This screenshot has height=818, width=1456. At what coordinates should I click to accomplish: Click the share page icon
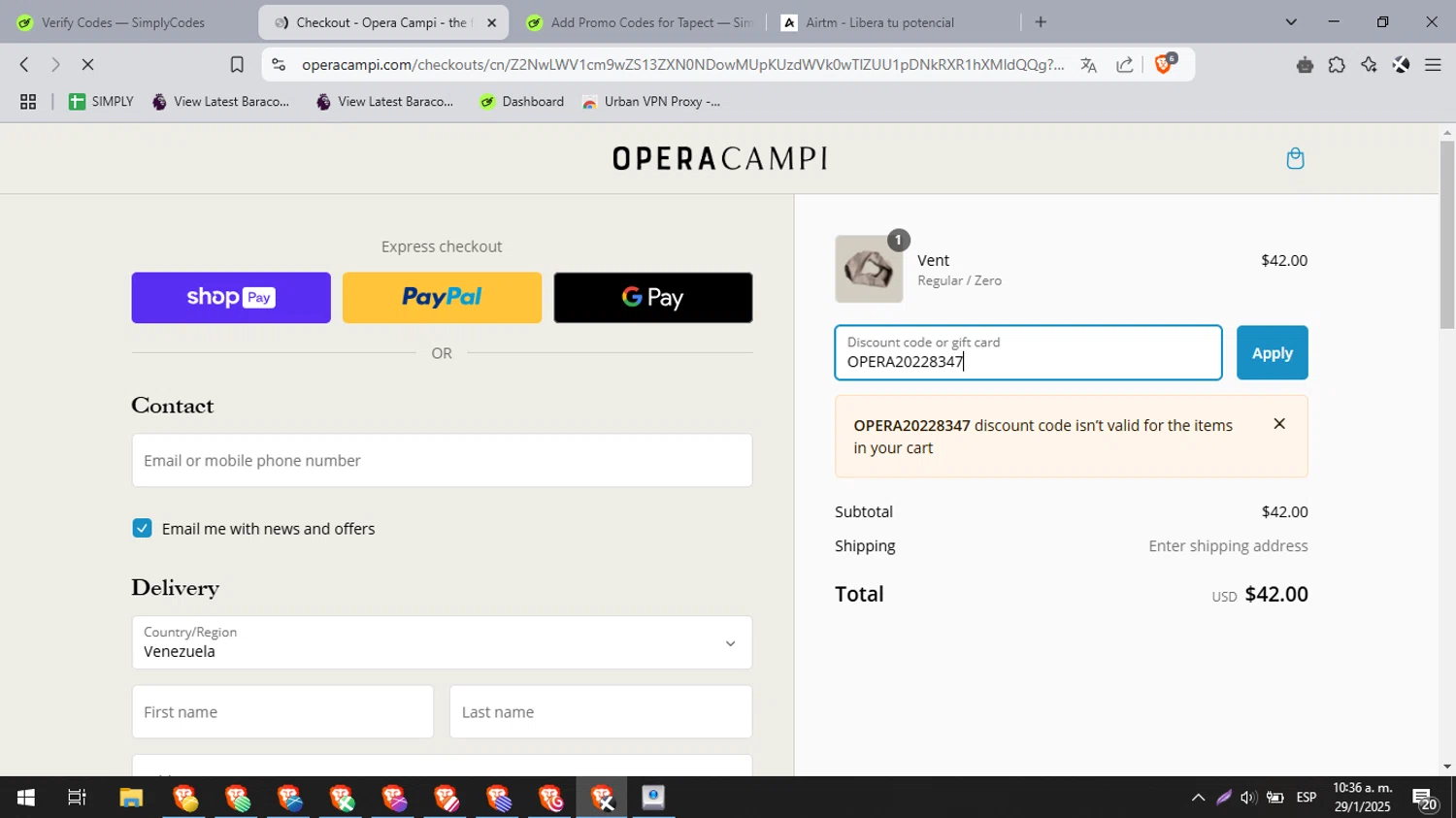coord(1124,65)
